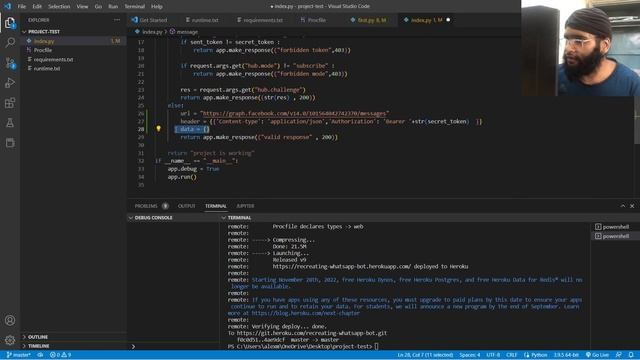Change indentation via Spaces: 4 indicator
The image size is (640, 360).
469,355
